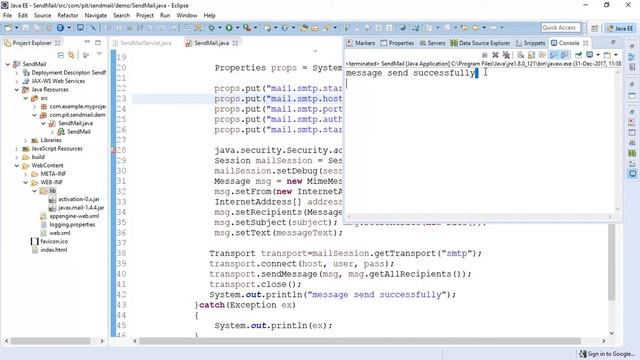Screen dimensions: 640x360
Task: Collapse the WEB-INF folder
Action: [x=26, y=182]
